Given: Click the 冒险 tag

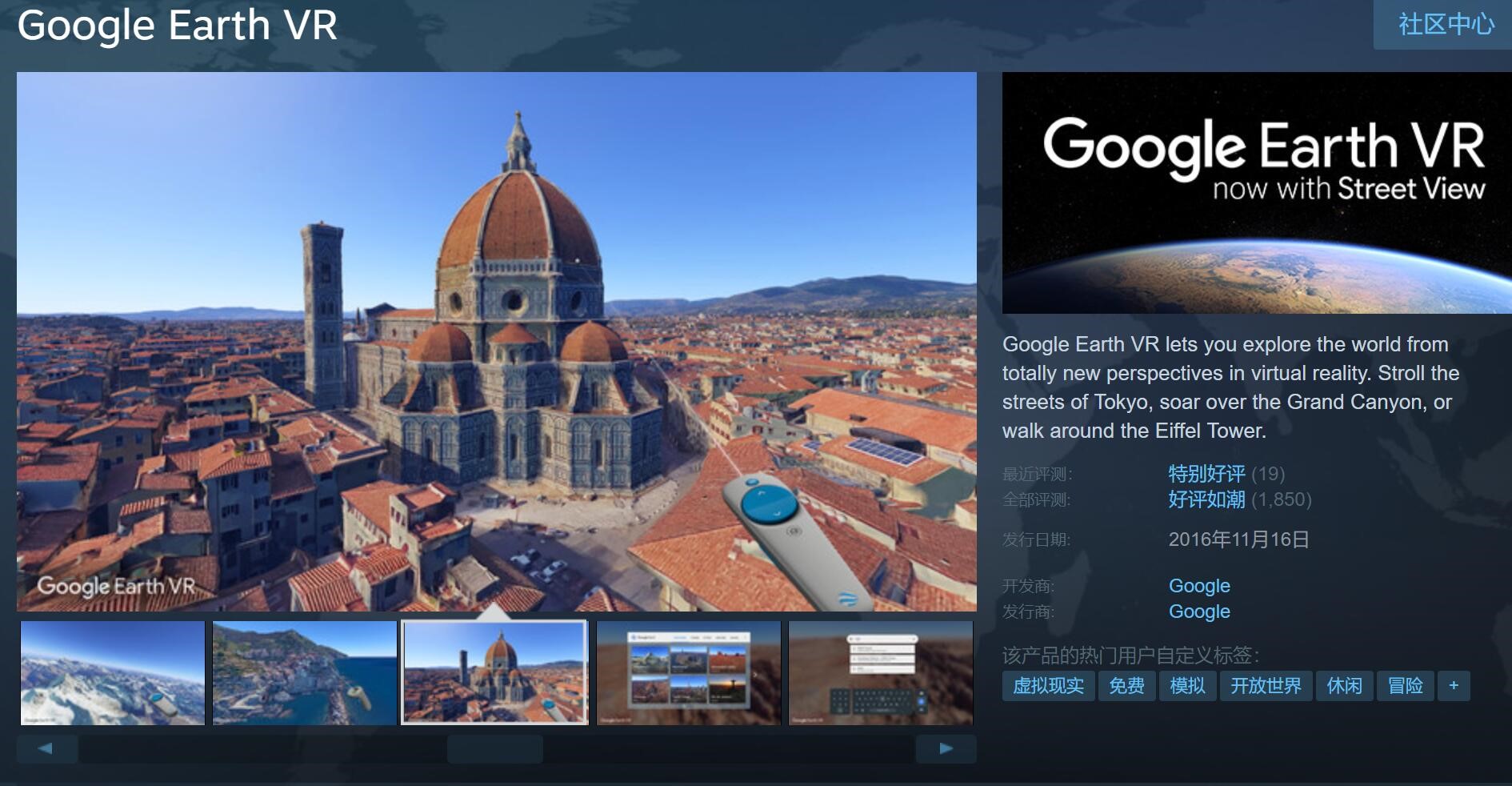Looking at the screenshot, I should (x=1405, y=686).
